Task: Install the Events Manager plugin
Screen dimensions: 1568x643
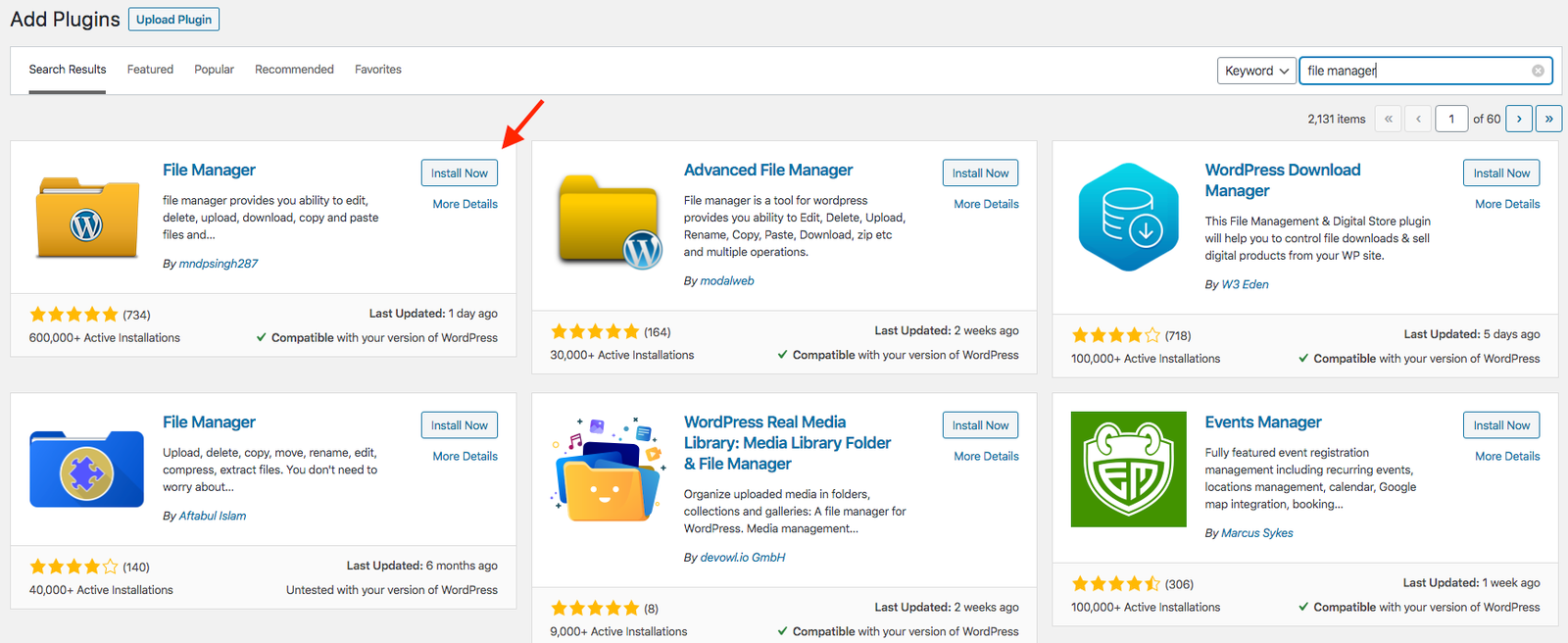Action: pyautogui.click(x=1501, y=425)
